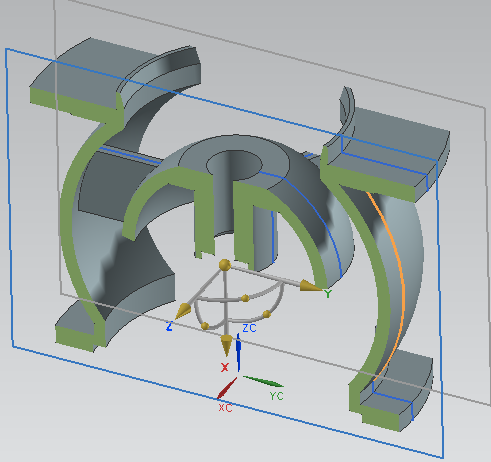Click the red 'XC' label
The width and height of the screenshot is (491, 462).
pos(225,408)
